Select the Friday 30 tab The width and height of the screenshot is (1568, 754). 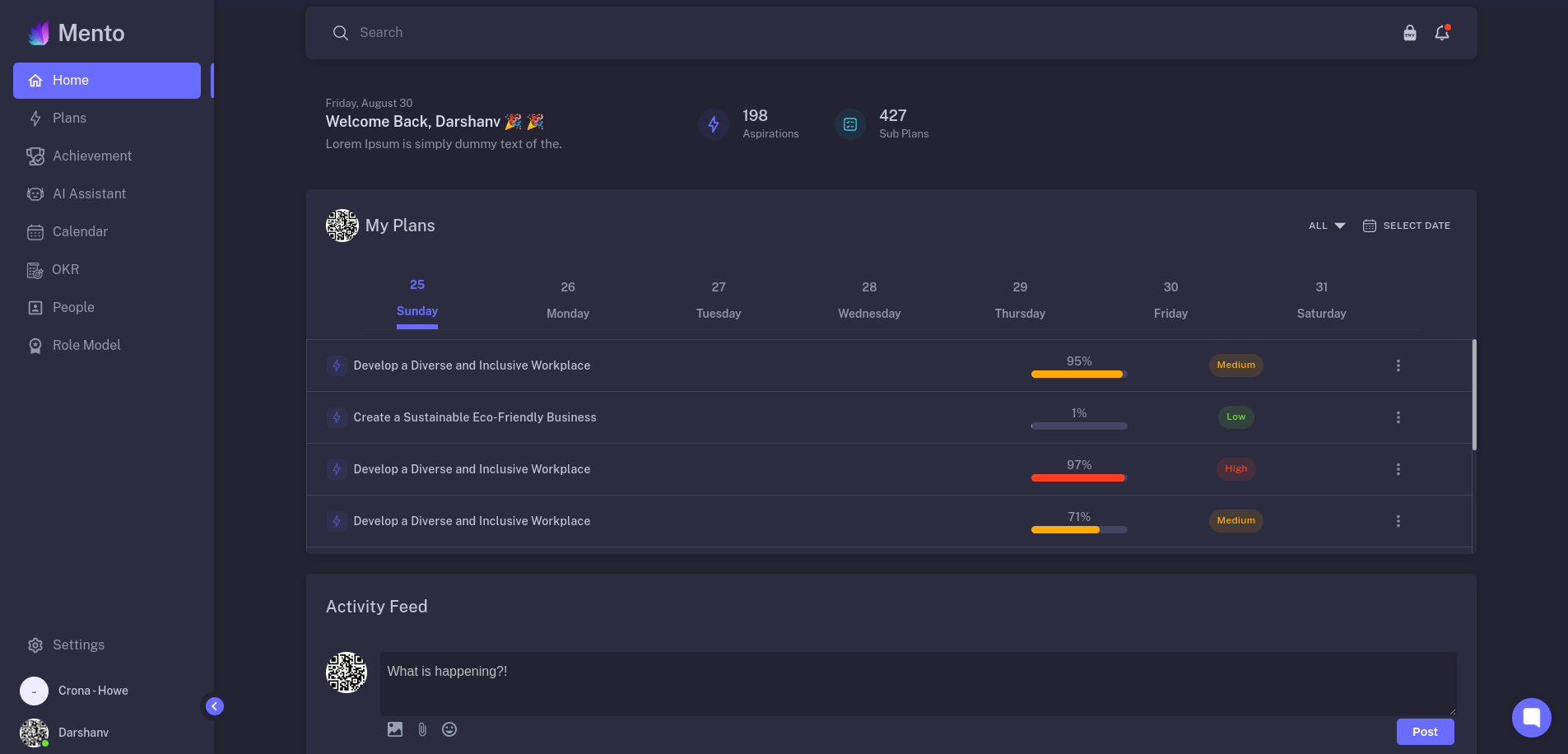pos(1170,300)
